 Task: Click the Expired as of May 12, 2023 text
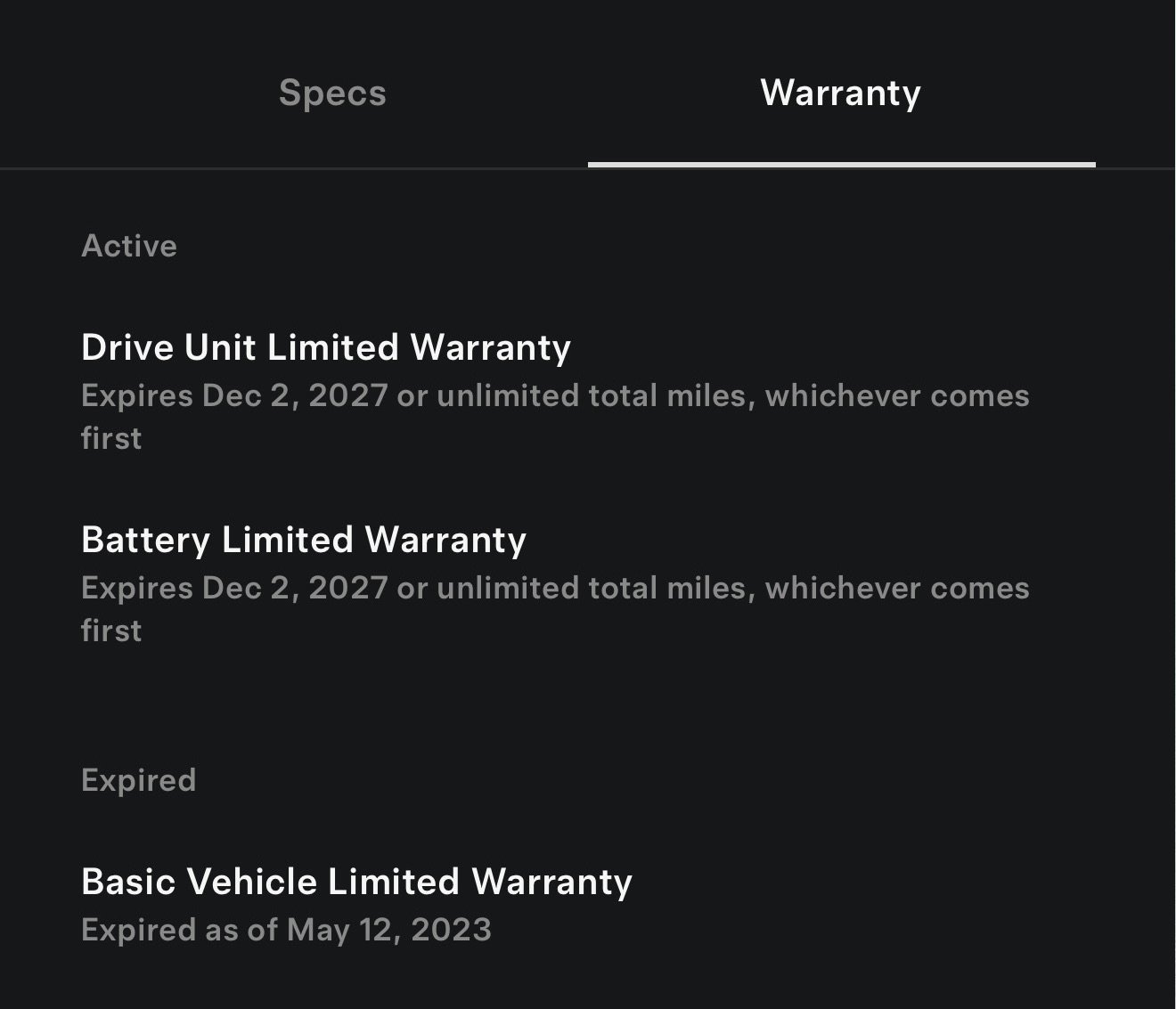[x=286, y=929]
